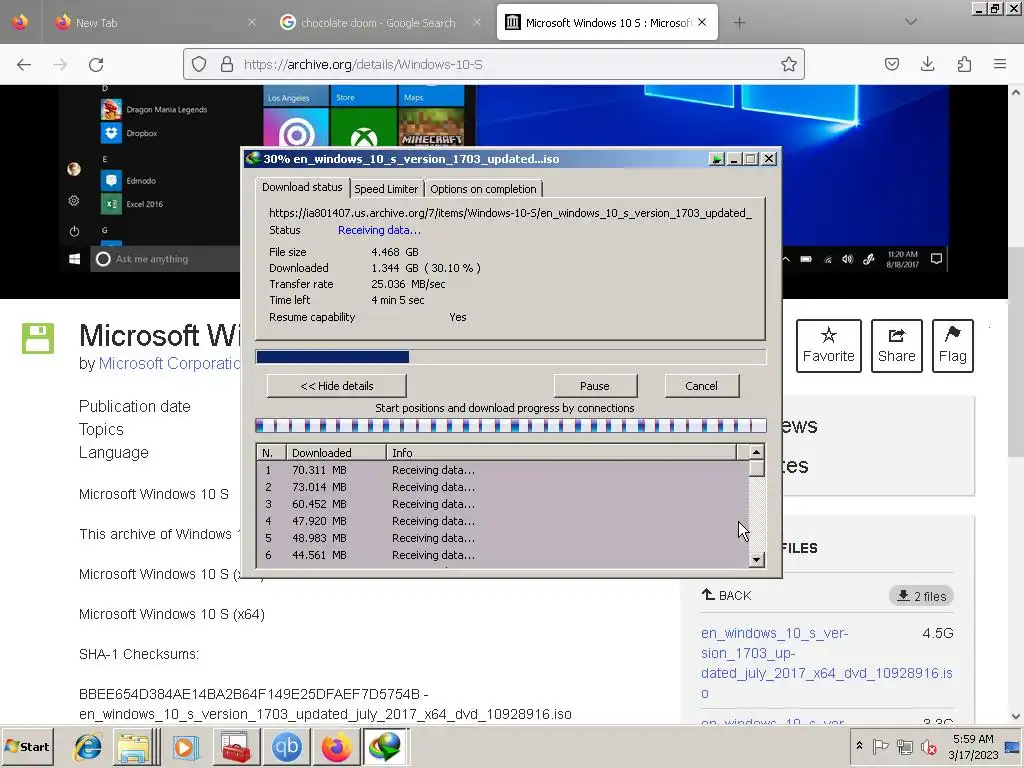
Task: Select connection row with 60.452 MB
Action: pyautogui.click(x=503, y=504)
